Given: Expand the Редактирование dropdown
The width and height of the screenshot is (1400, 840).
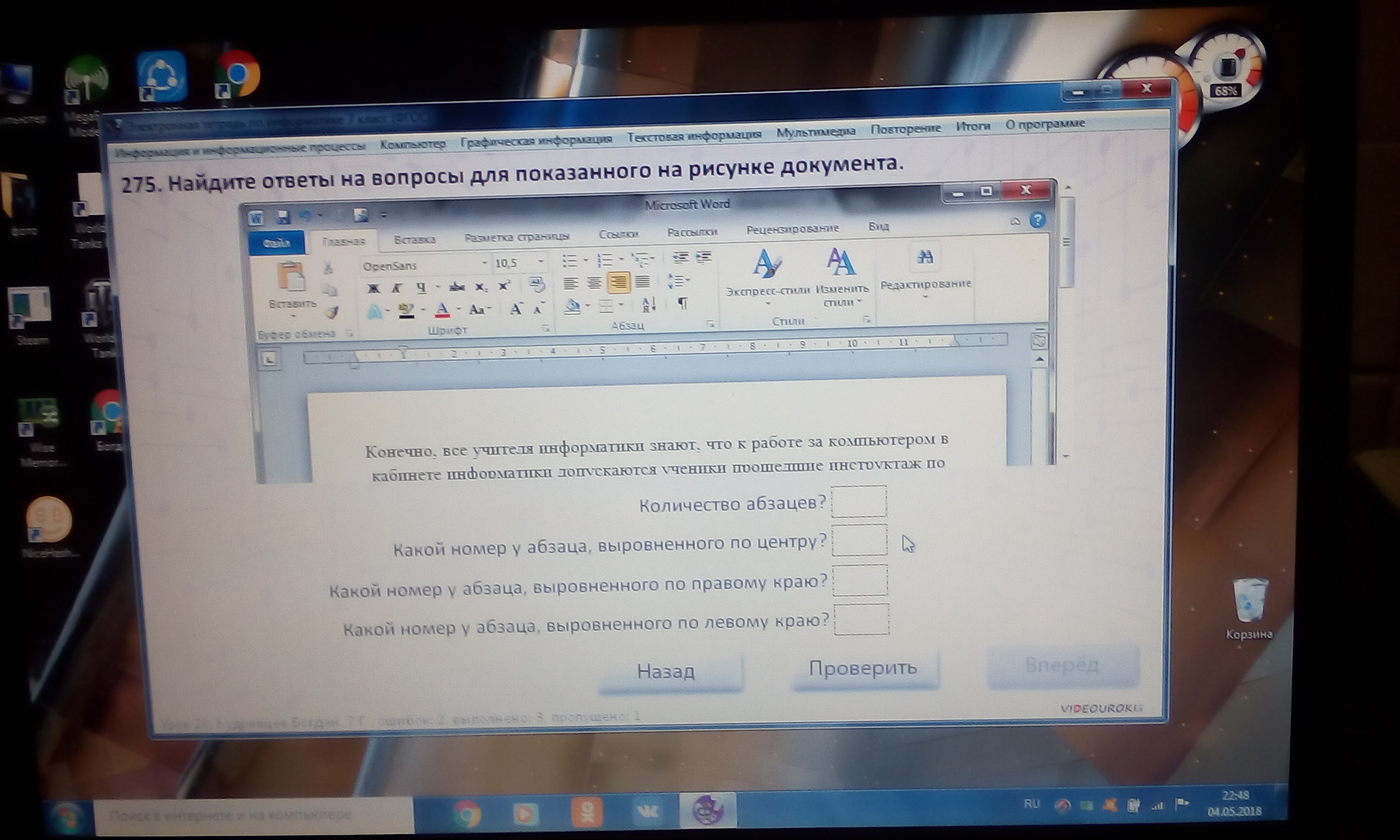Looking at the screenshot, I should [x=925, y=284].
